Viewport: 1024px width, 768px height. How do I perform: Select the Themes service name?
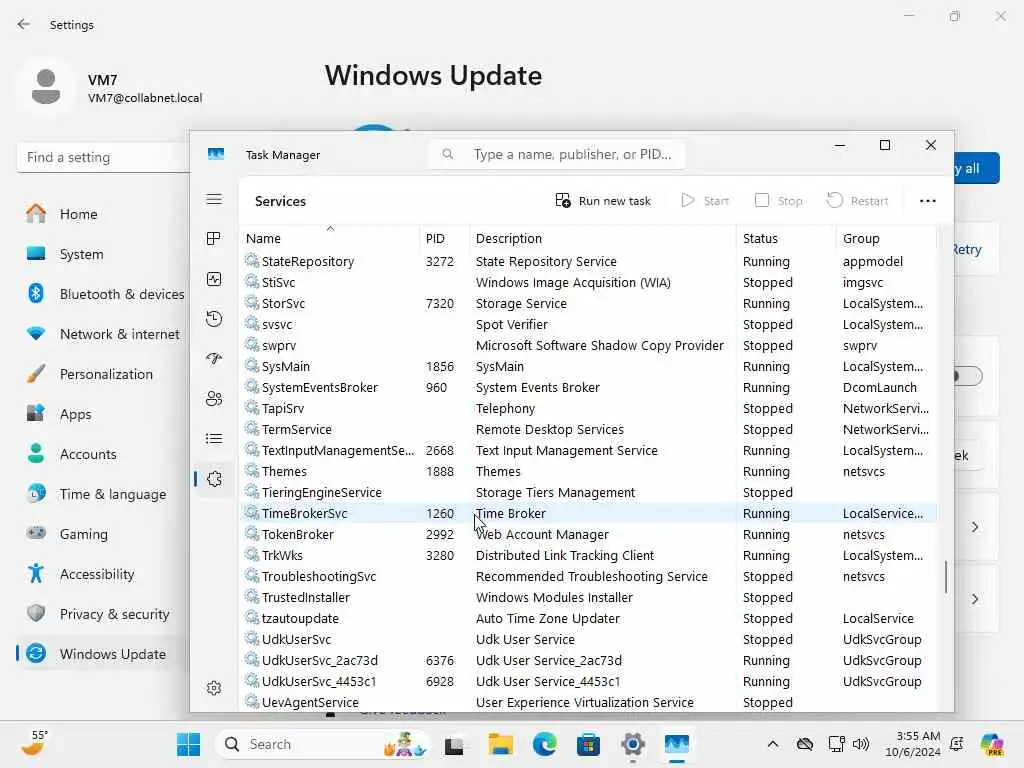tap(284, 472)
